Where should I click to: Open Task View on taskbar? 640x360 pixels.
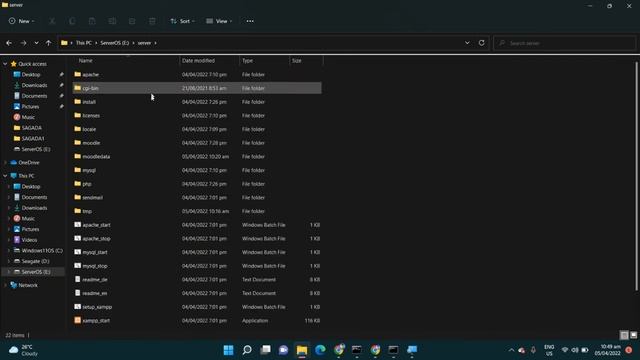[x=265, y=350]
